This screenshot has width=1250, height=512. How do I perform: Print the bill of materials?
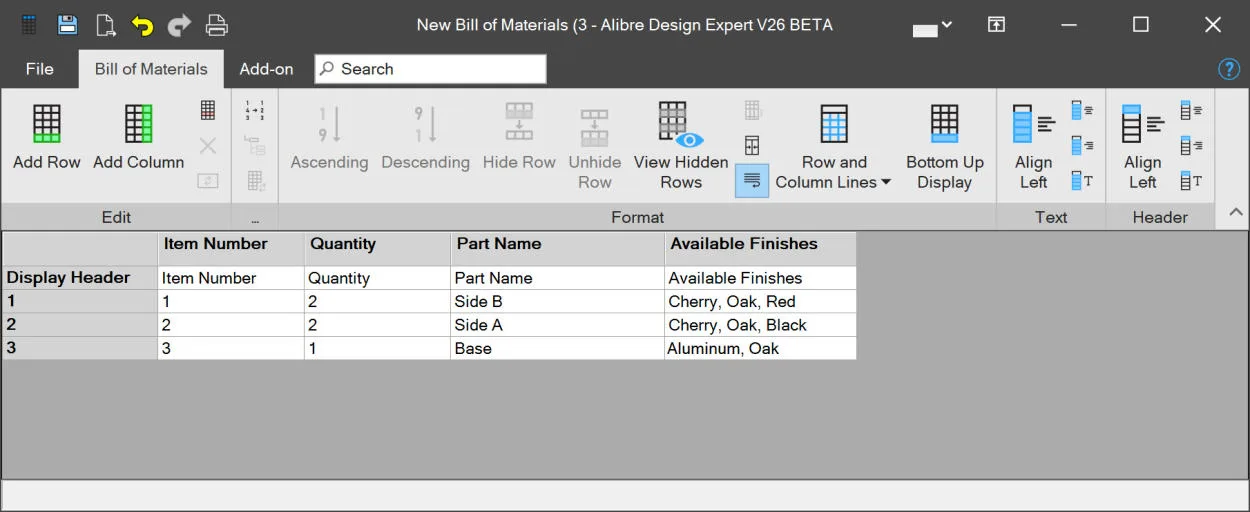[216, 25]
